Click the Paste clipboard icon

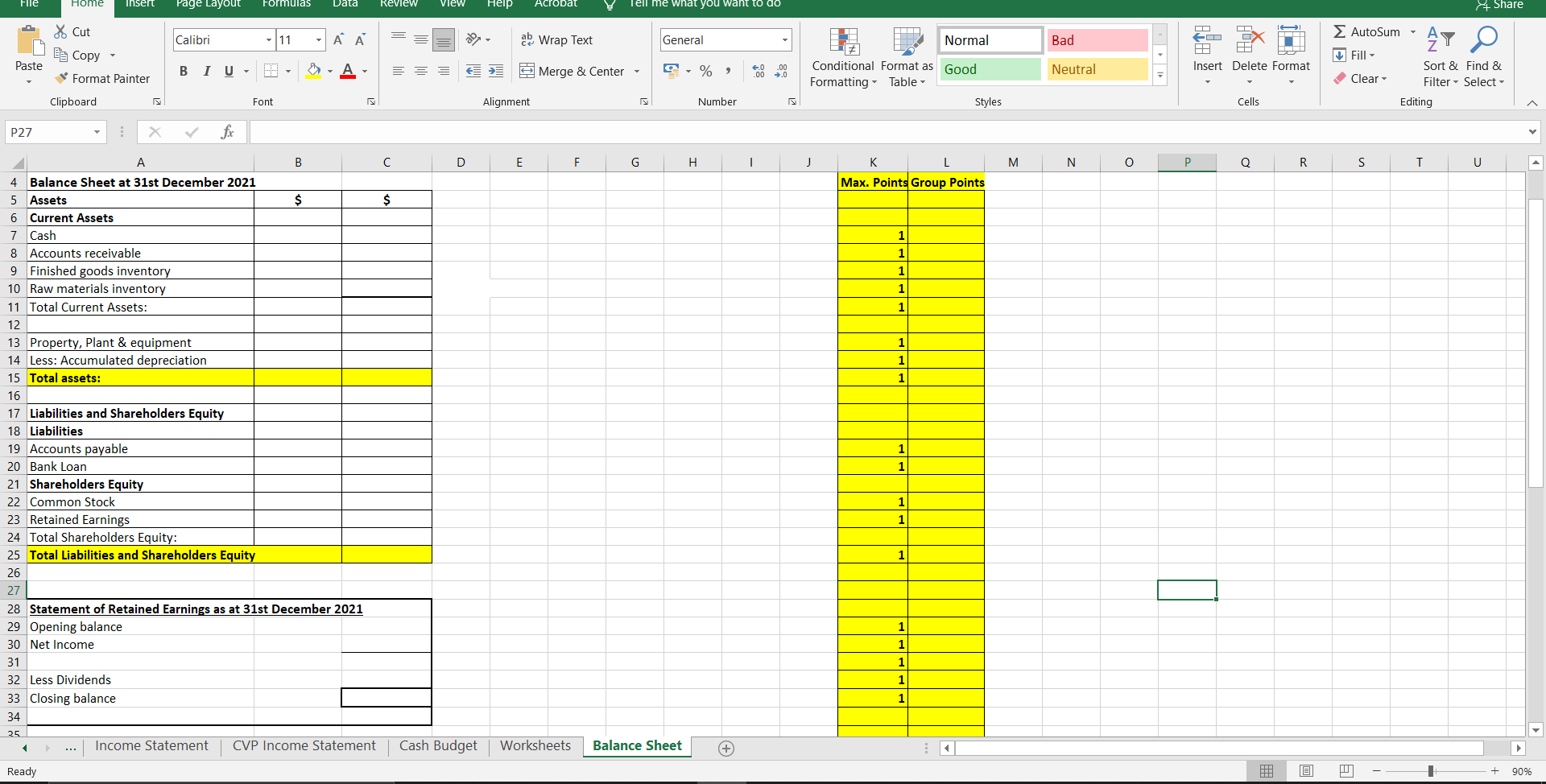30,40
